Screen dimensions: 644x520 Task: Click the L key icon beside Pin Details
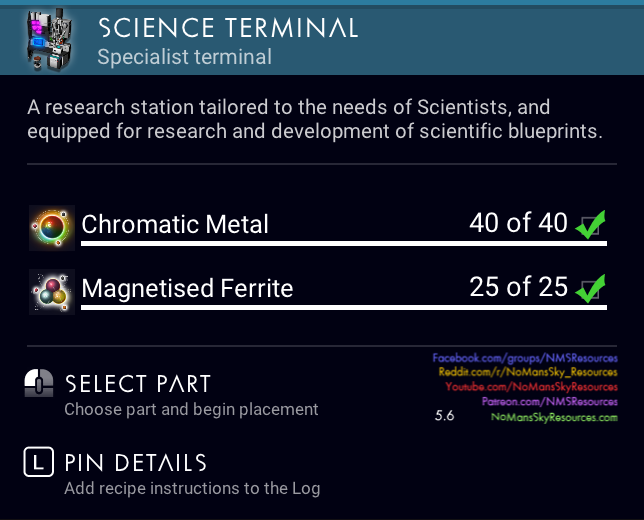pyautogui.click(x=39, y=462)
